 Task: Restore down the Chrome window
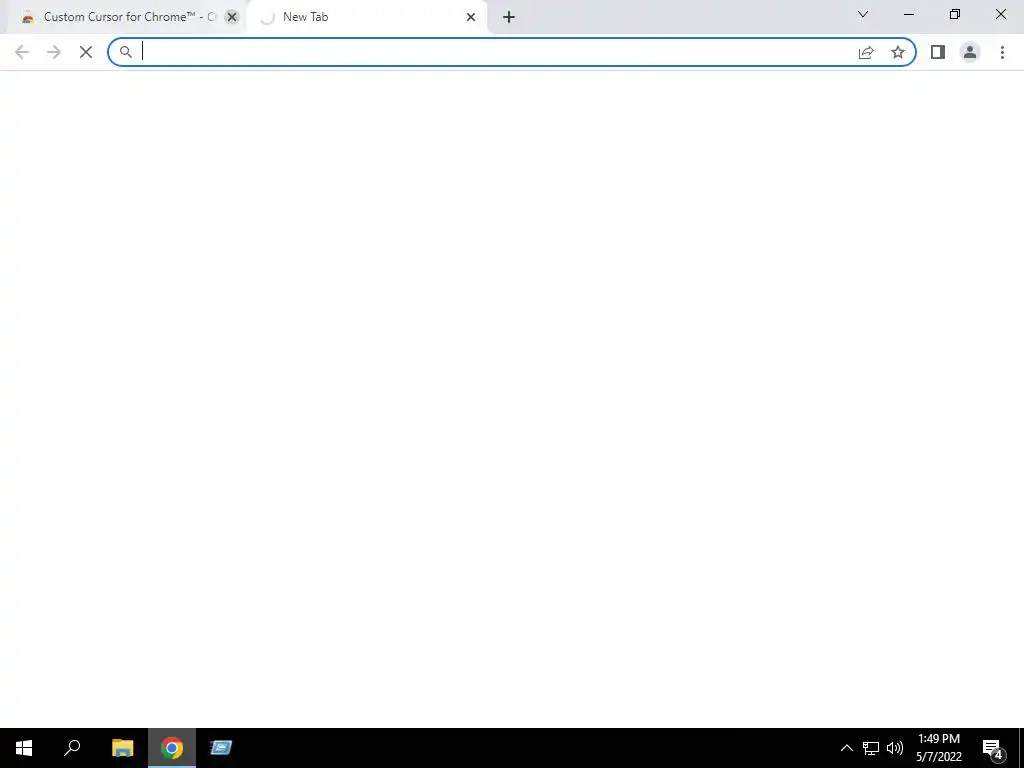click(x=955, y=14)
